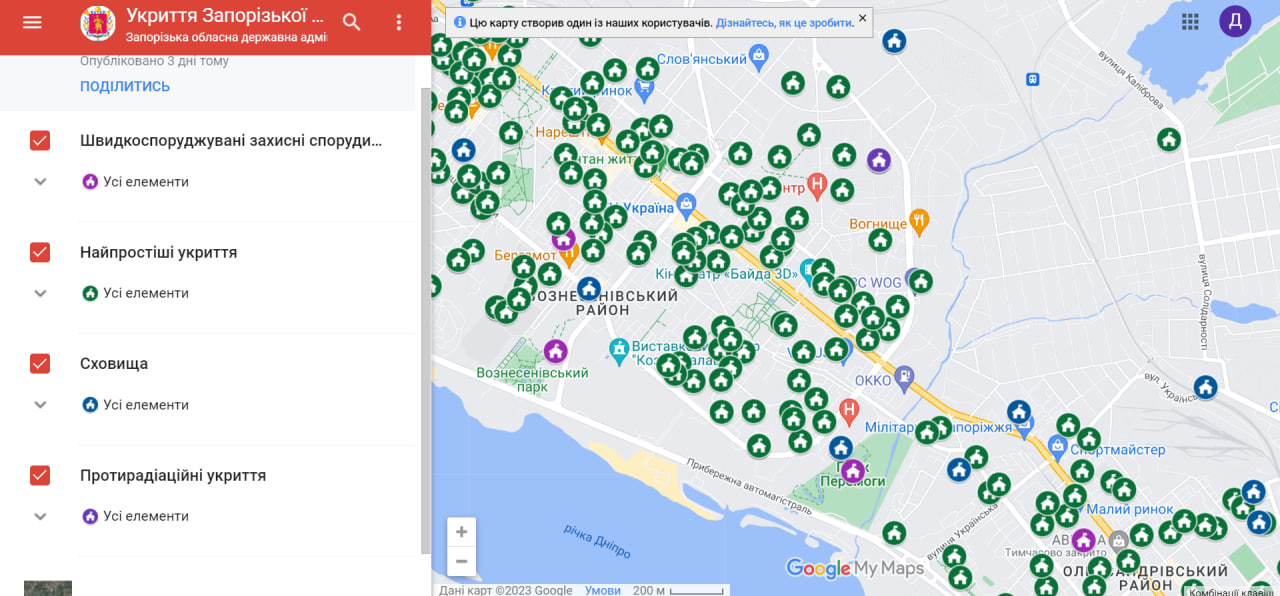Open the hamburger menu in header
1280x596 pixels.
coord(32,22)
